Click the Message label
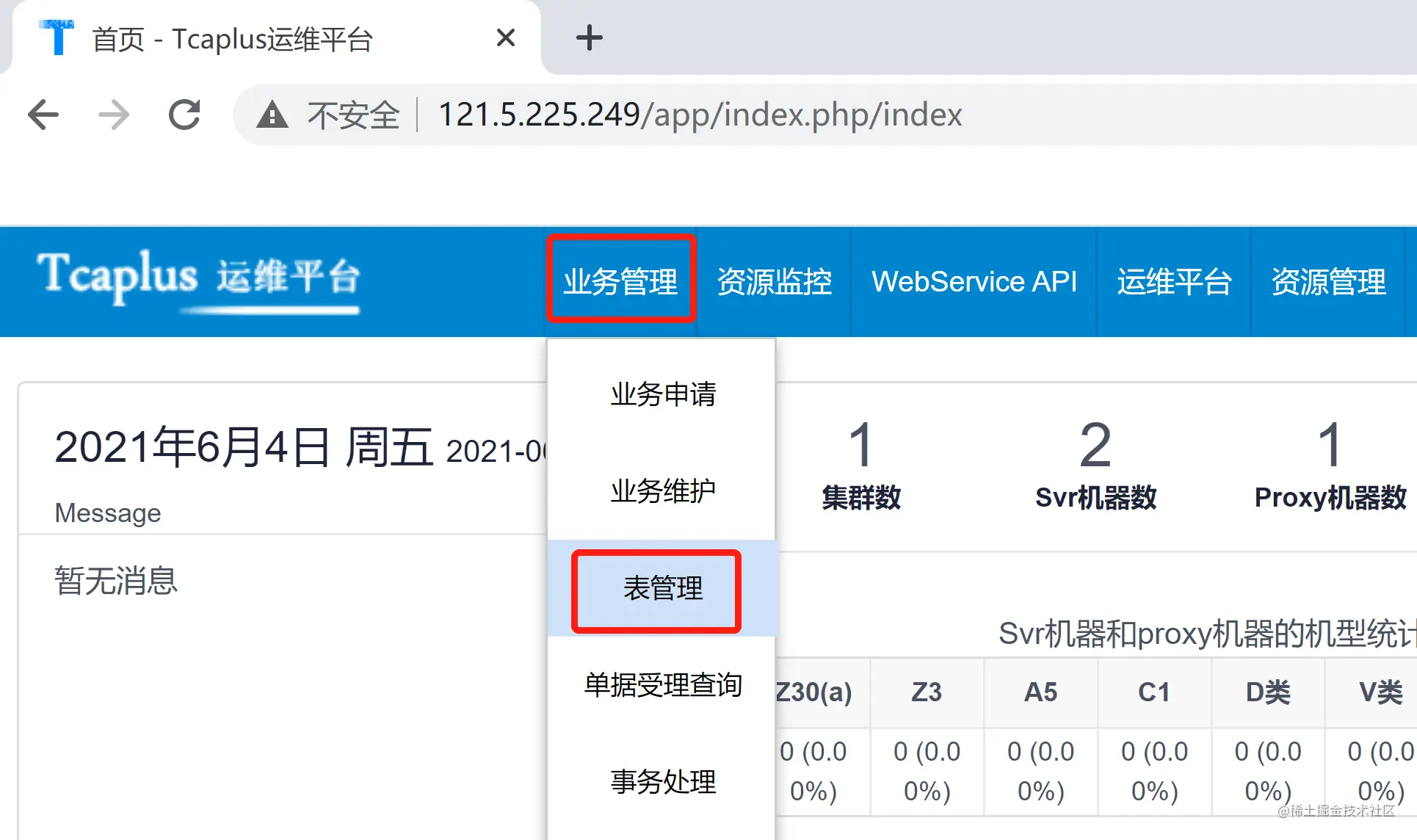This screenshot has width=1417, height=840. pos(108,513)
